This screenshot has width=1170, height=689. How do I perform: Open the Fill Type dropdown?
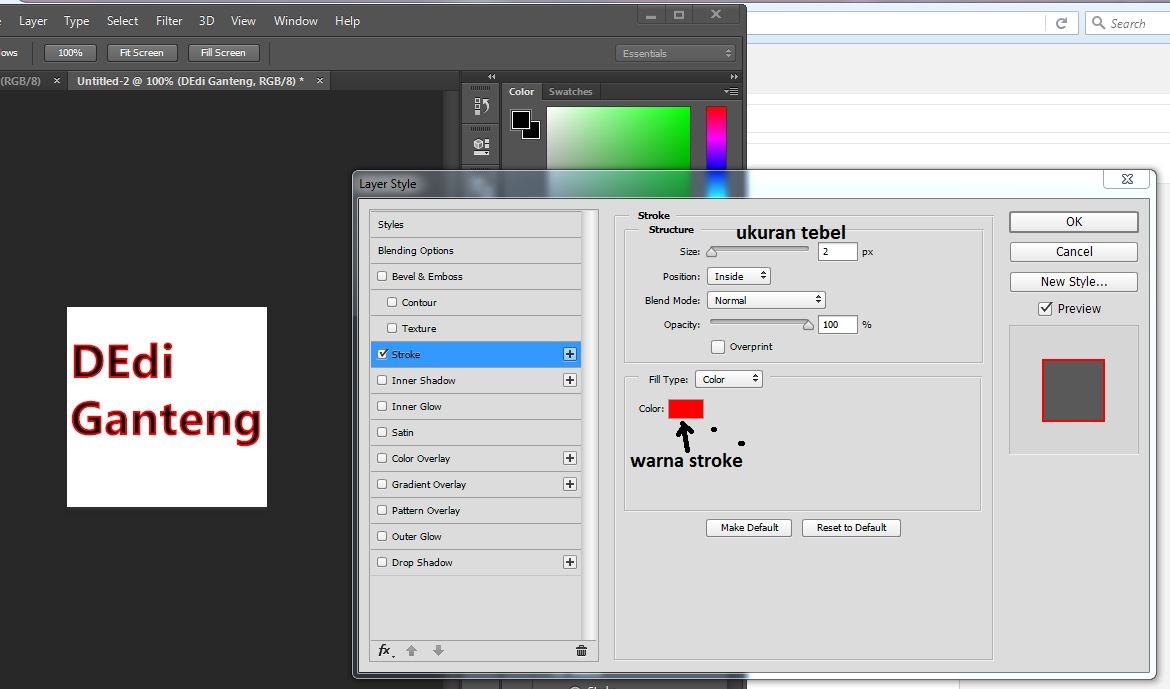tap(728, 378)
